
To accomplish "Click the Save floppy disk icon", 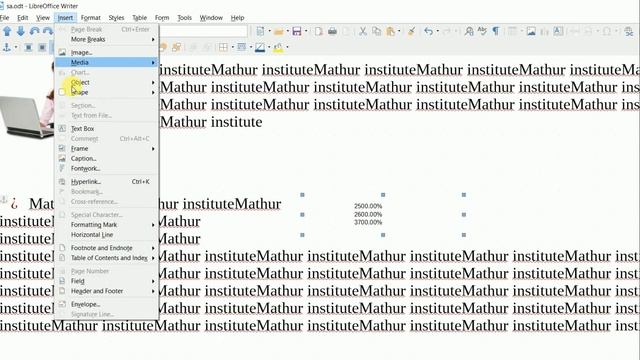I will 297,31.
